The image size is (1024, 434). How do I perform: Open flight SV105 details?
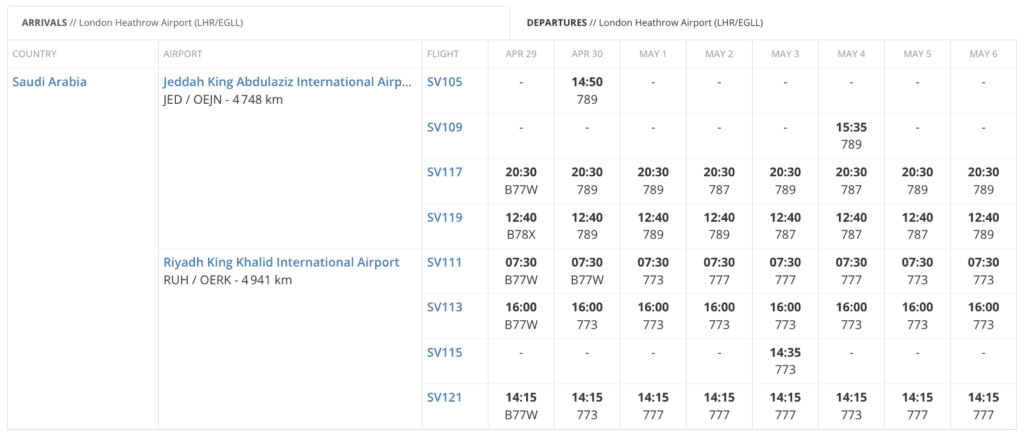click(x=445, y=82)
